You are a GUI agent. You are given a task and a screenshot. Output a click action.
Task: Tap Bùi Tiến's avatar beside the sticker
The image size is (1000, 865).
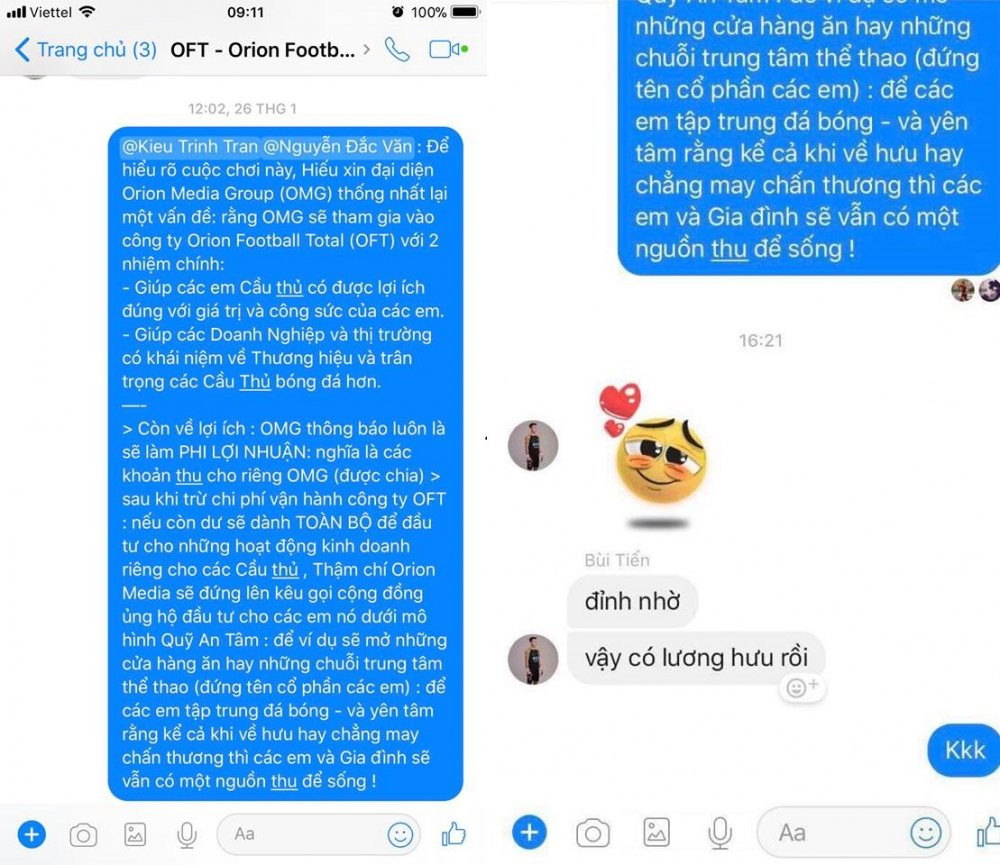(533, 445)
